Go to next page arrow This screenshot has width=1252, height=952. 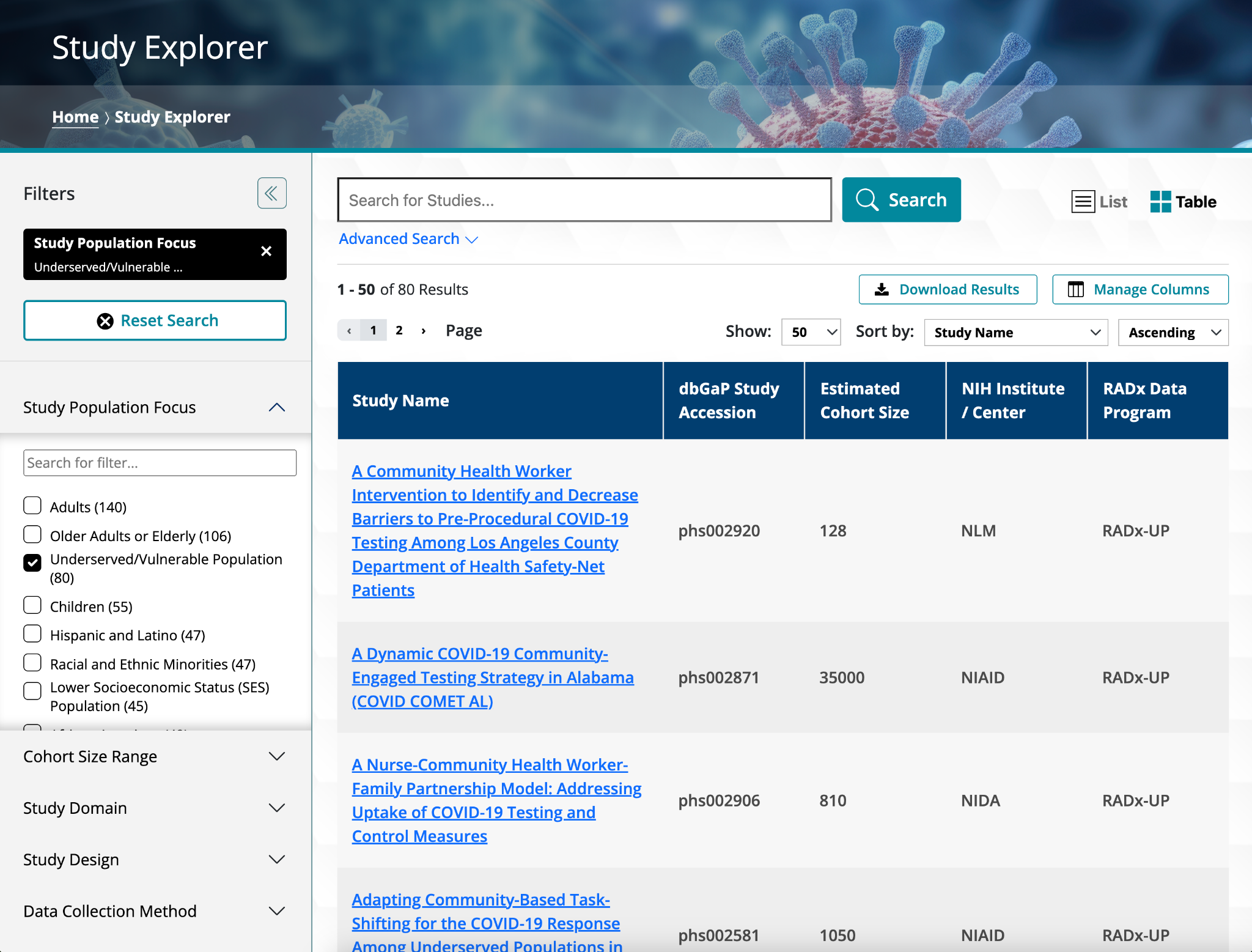424,331
